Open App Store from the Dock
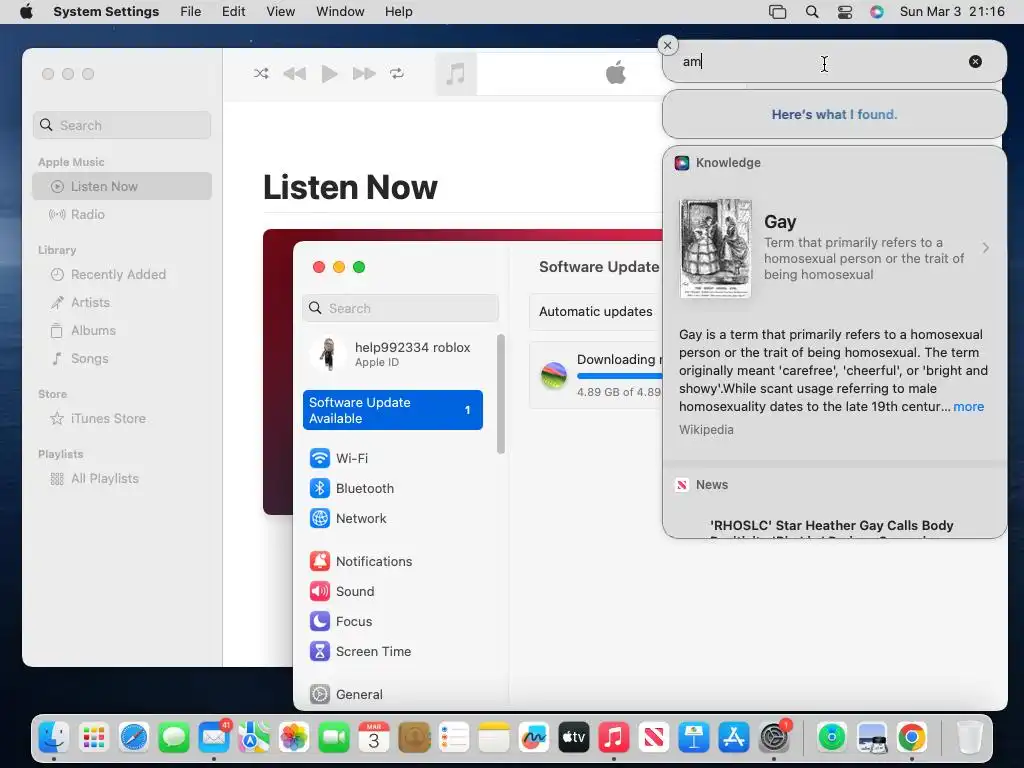The image size is (1024, 768). tap(733, 738)
